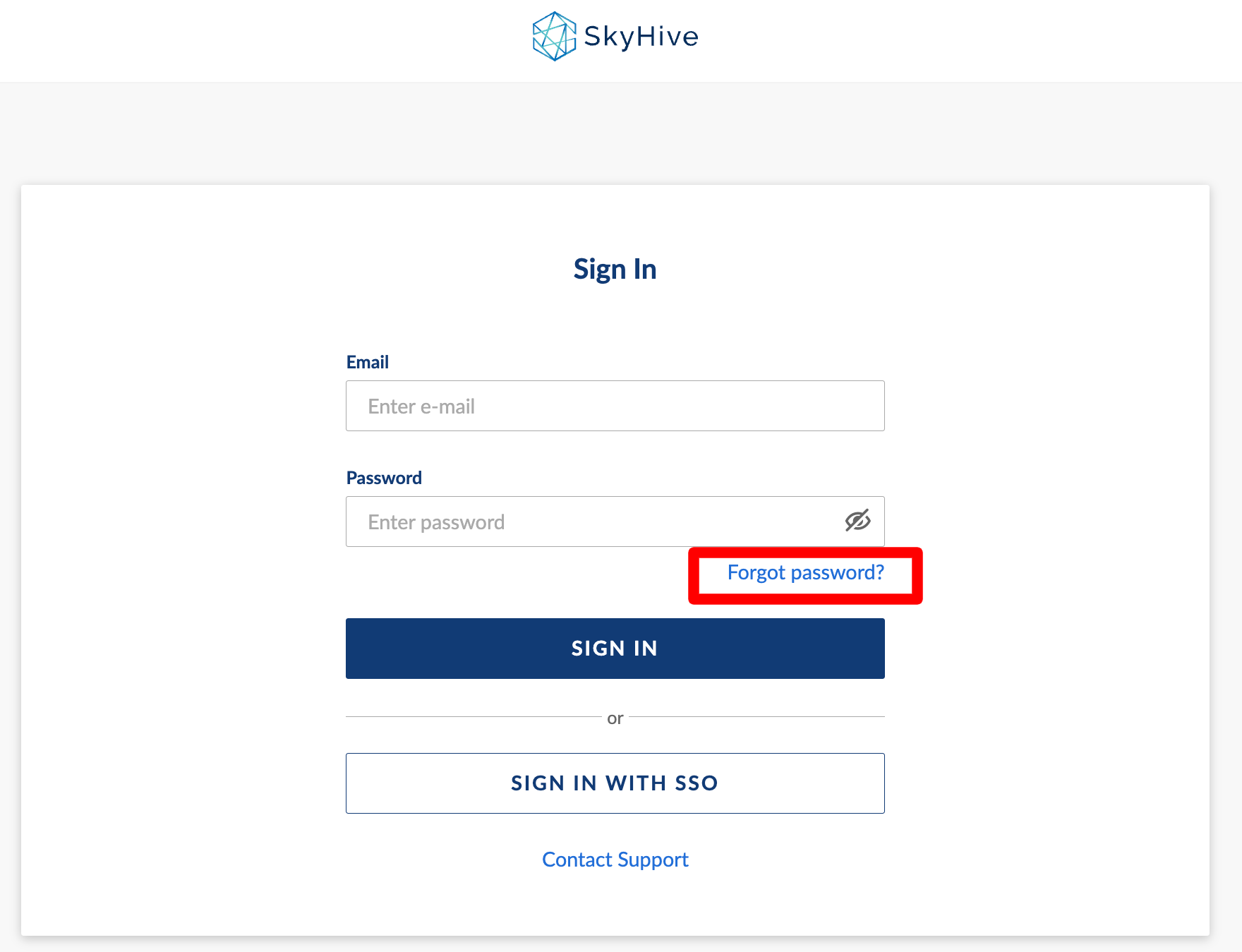Click the horizontal divider line right of "or"

(x=756, y=717)
